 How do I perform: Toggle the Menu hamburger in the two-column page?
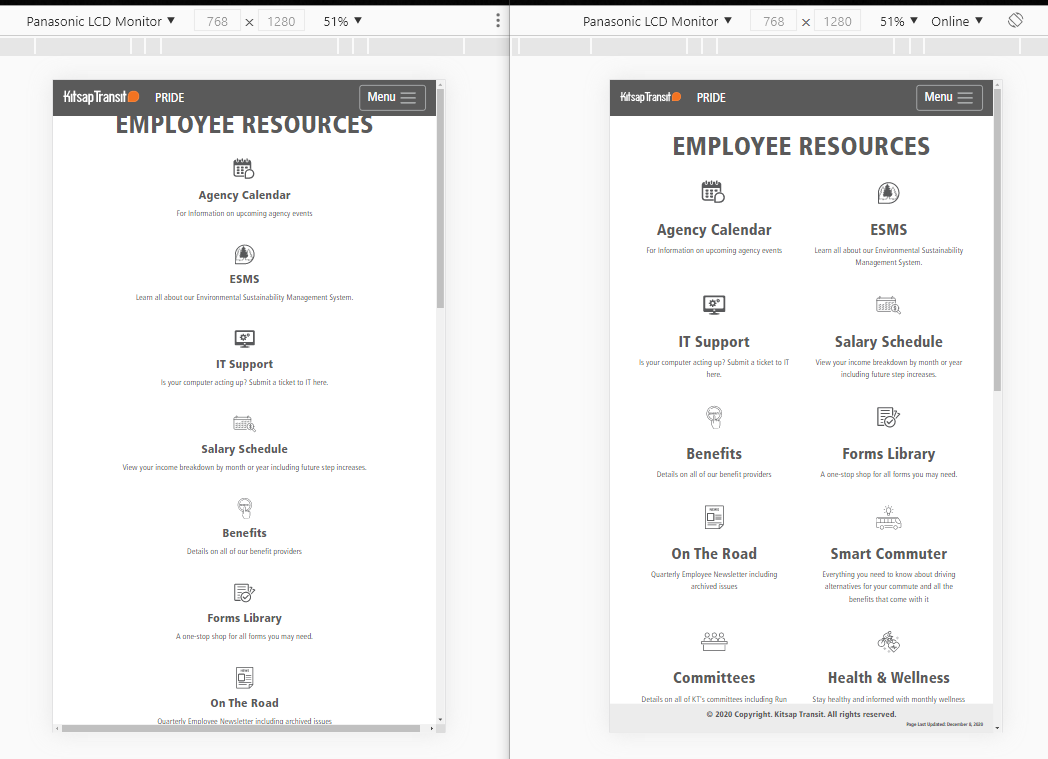[x=949, y=97]
